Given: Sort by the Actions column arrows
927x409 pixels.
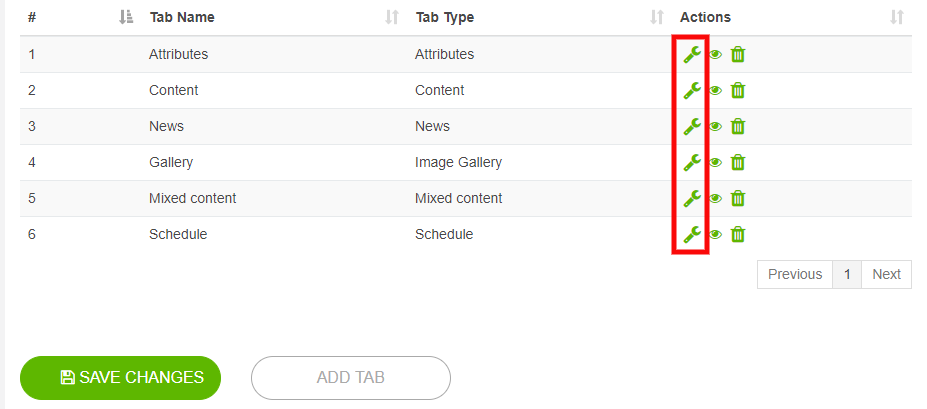Looking at the screenshot, I should (x=897, y=17).
